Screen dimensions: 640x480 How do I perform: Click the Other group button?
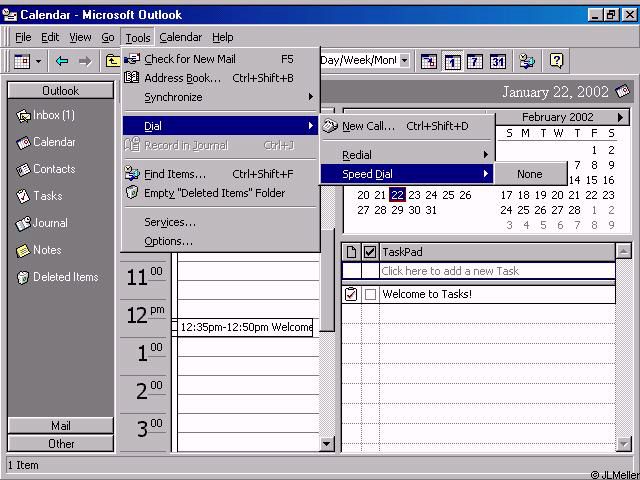[60, 443]
